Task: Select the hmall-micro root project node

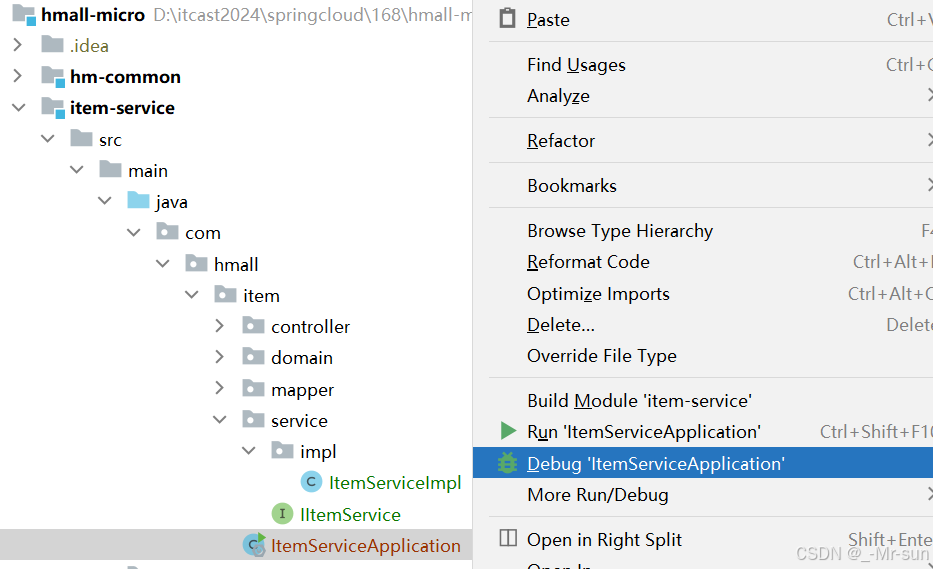Action: [93, 15]
